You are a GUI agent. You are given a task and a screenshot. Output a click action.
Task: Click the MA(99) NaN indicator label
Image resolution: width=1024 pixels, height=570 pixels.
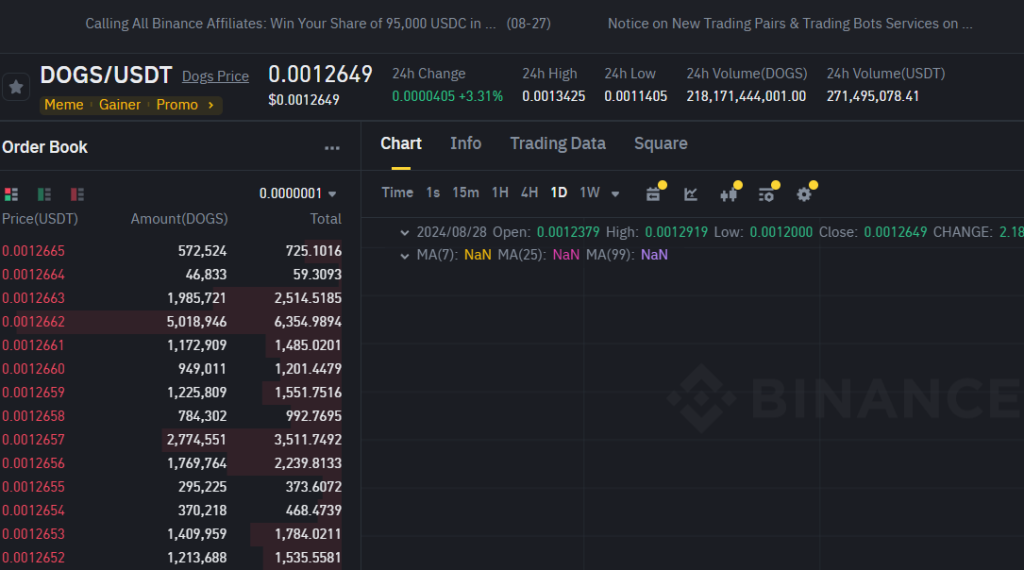[627, 255]
